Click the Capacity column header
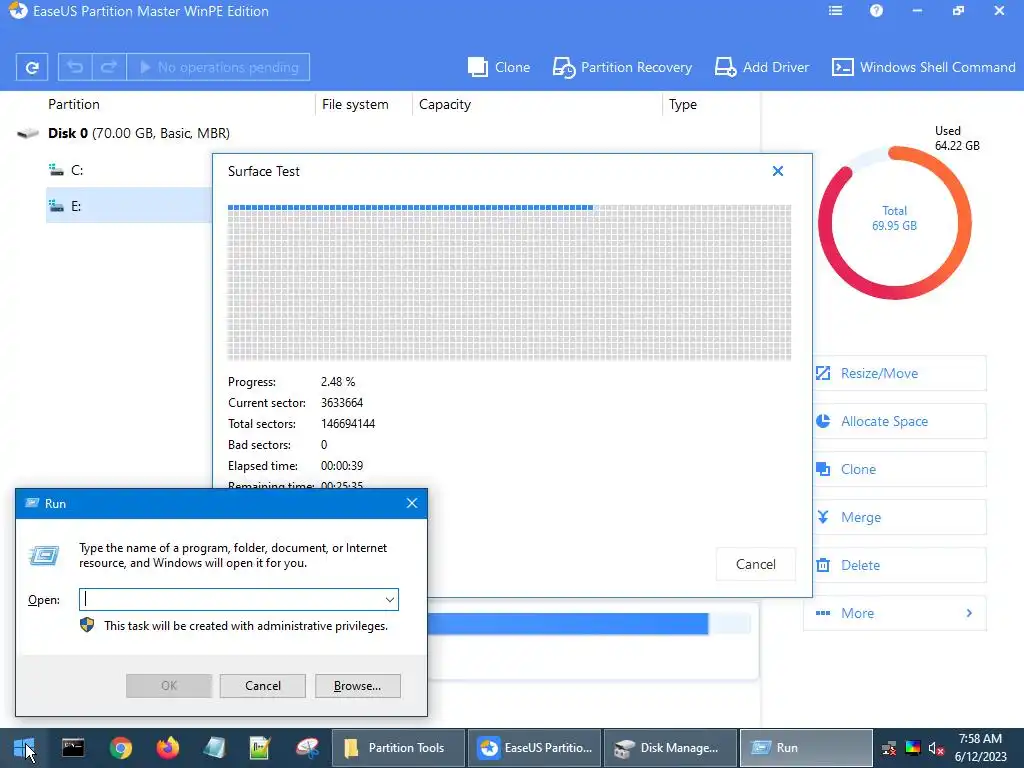1024x768 pixels. tap(445, 104)
